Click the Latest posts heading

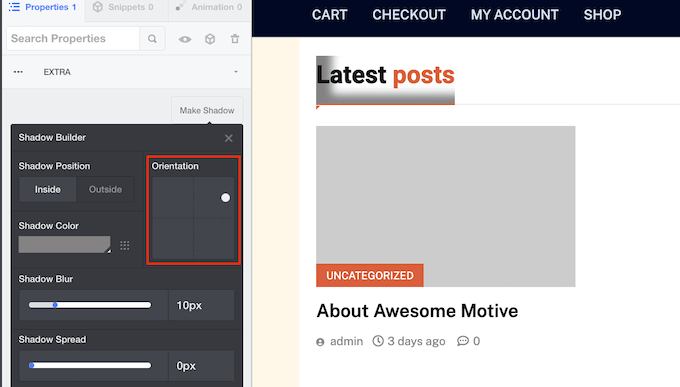pos(385,75)
